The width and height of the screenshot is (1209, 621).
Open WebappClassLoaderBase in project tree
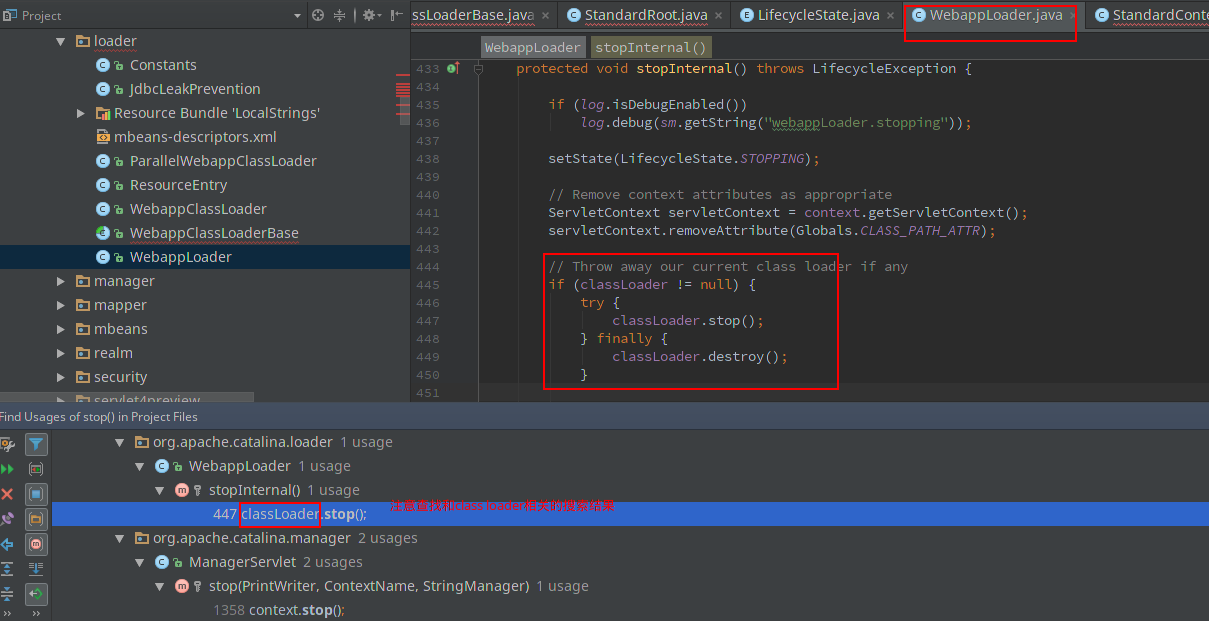pos(213,233)
